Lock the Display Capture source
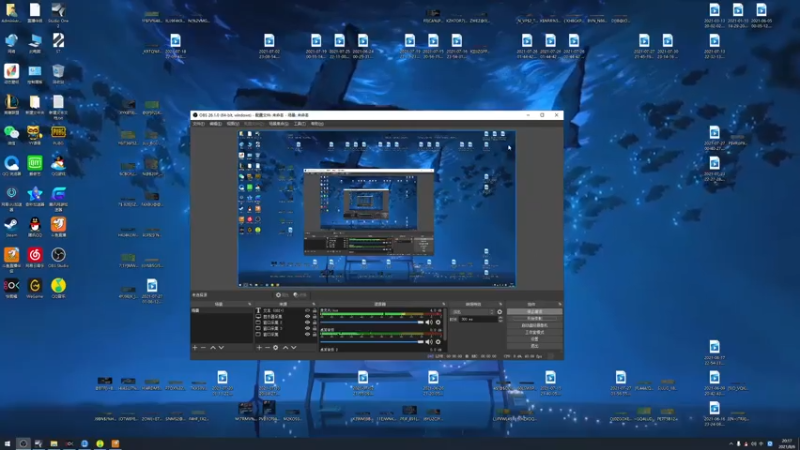The height and width of the screenshot is (450, 800). [x=314, y=316]
